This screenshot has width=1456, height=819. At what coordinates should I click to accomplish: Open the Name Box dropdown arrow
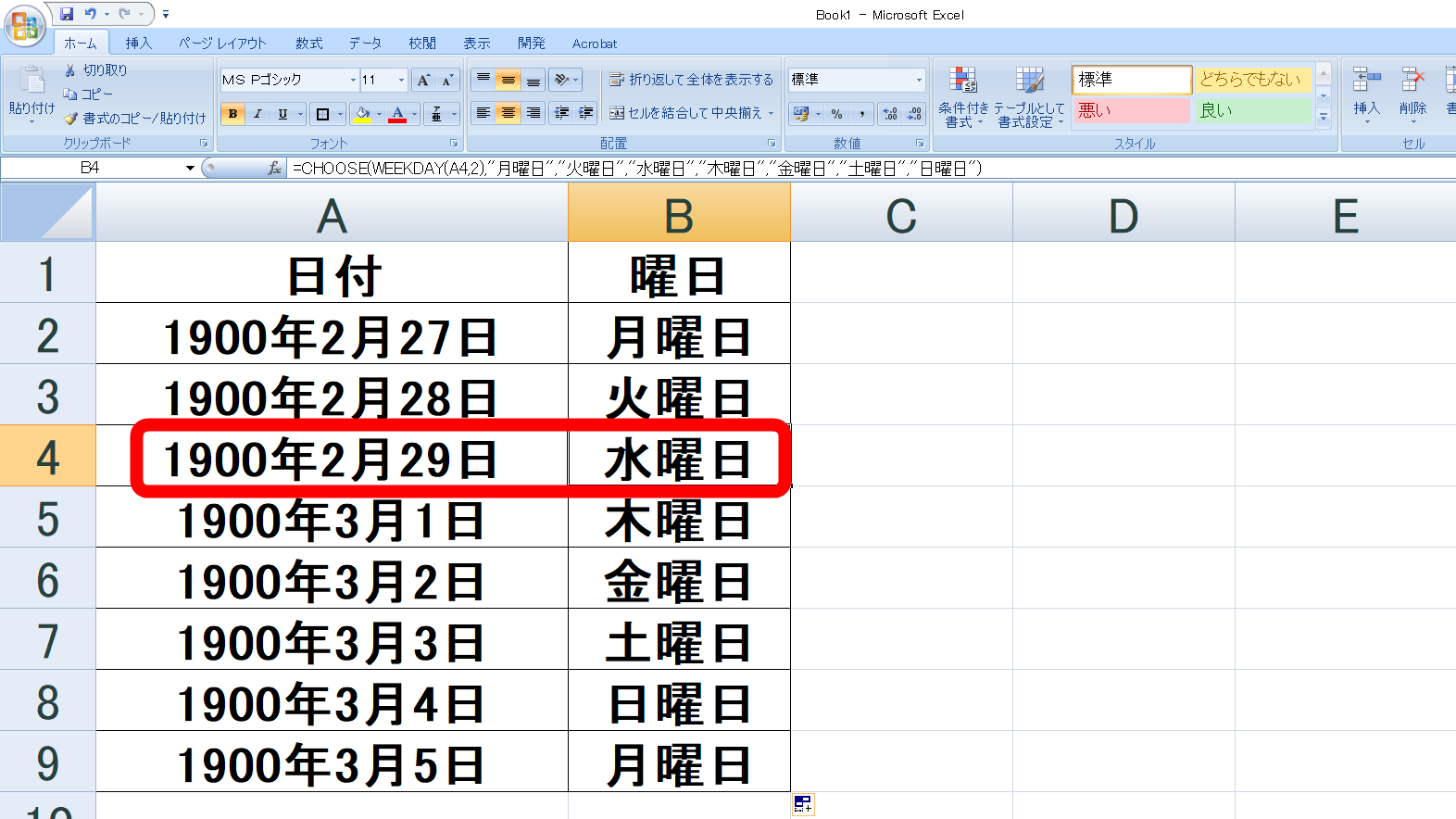[x=190, y=168]
